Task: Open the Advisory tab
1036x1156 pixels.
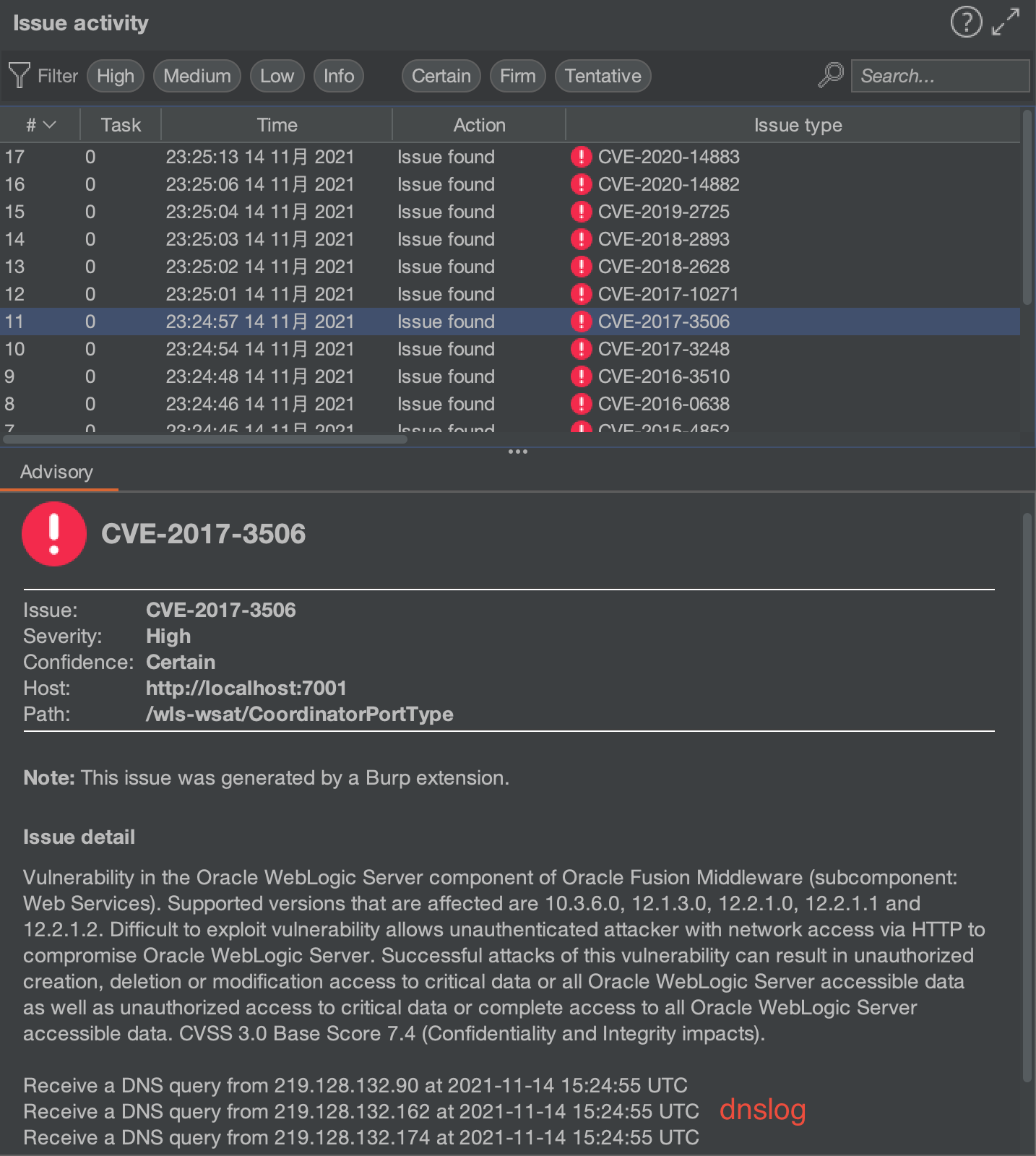Action: [x=57, y=472]
